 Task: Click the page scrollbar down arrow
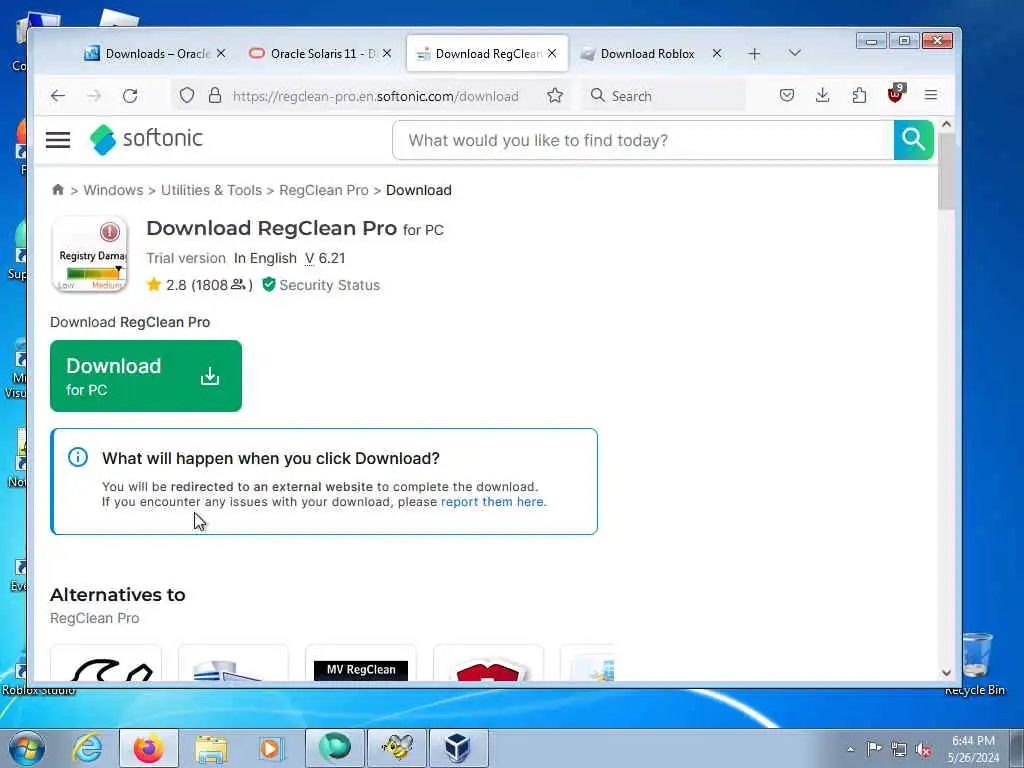click(x=946, y=673)
